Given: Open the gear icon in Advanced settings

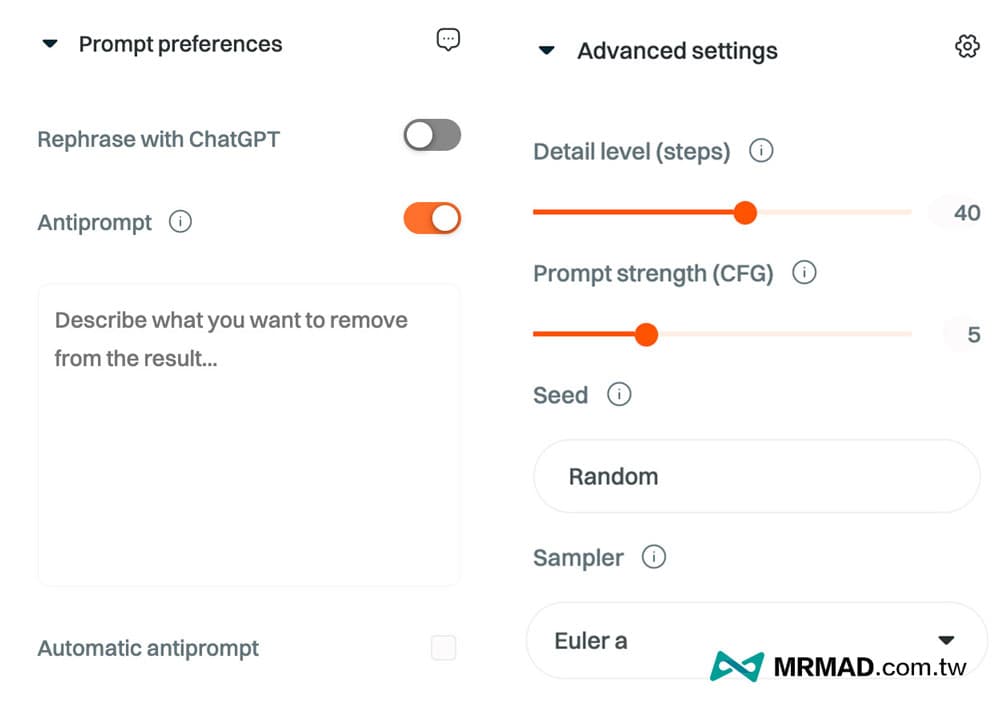Looking at the screenshot, I should (x=967, y=47).
